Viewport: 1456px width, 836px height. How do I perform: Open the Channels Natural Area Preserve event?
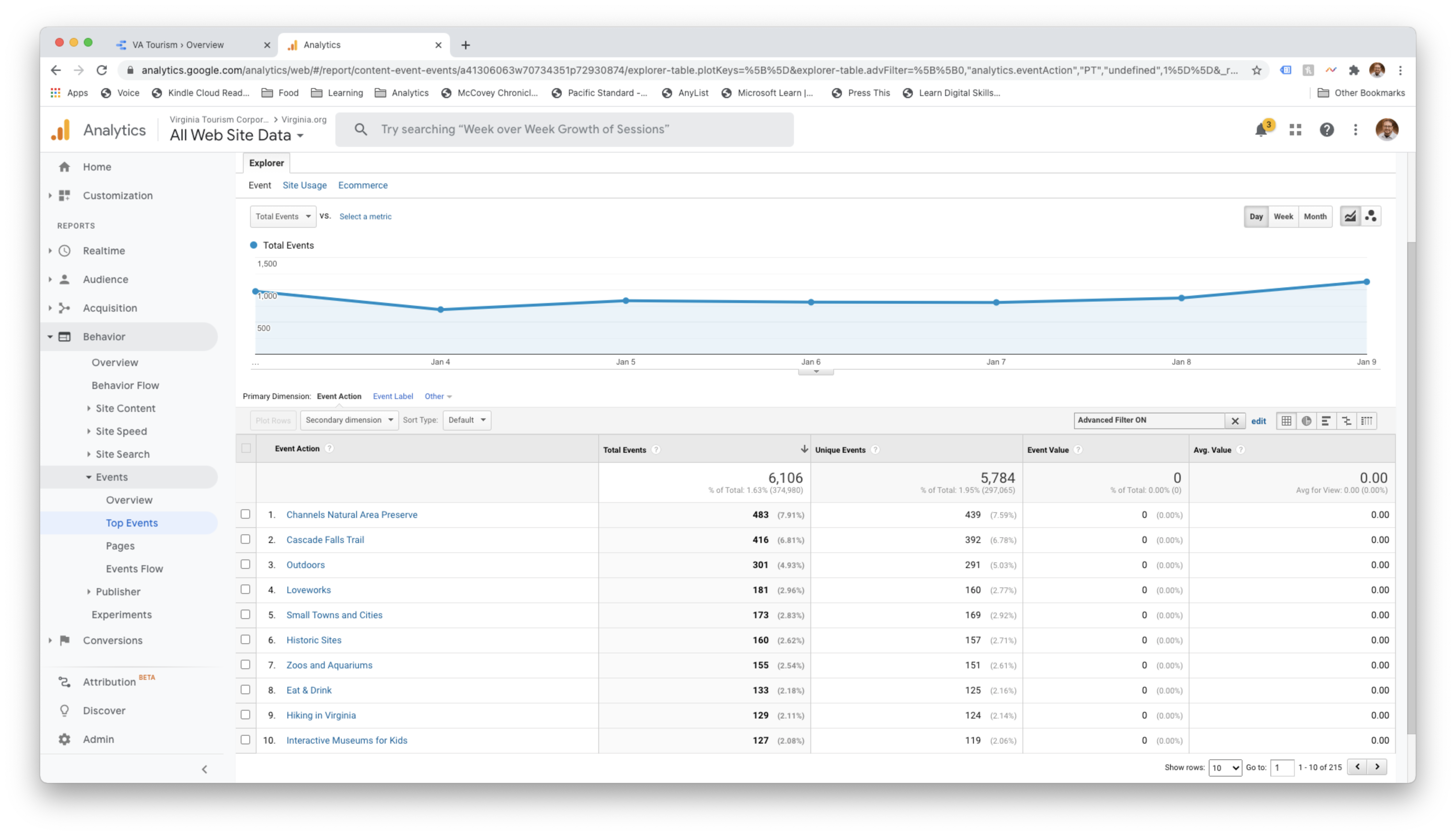[x=352, y=514]
